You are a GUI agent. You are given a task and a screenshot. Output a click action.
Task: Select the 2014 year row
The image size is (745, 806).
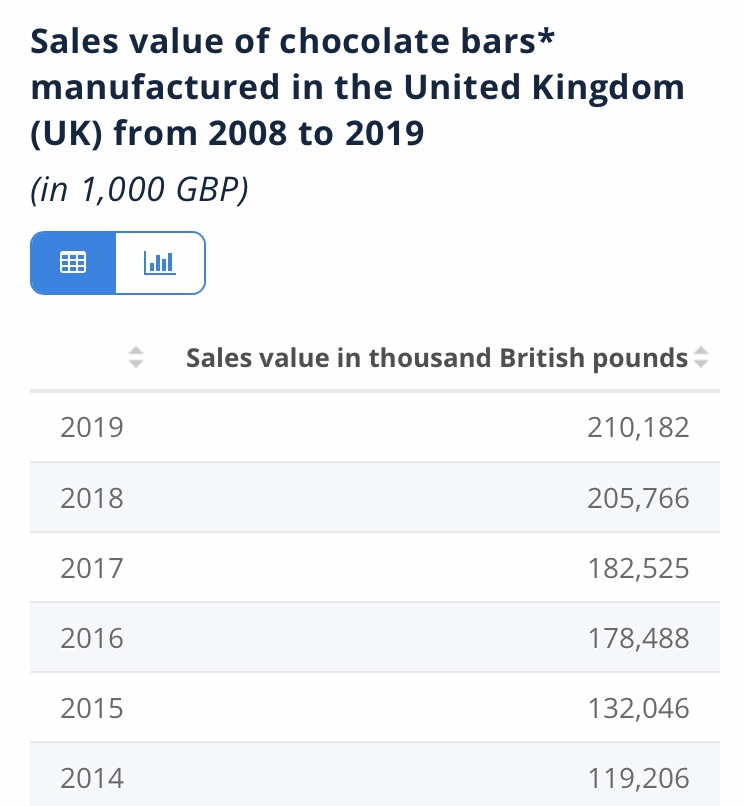tap(374, 778)
